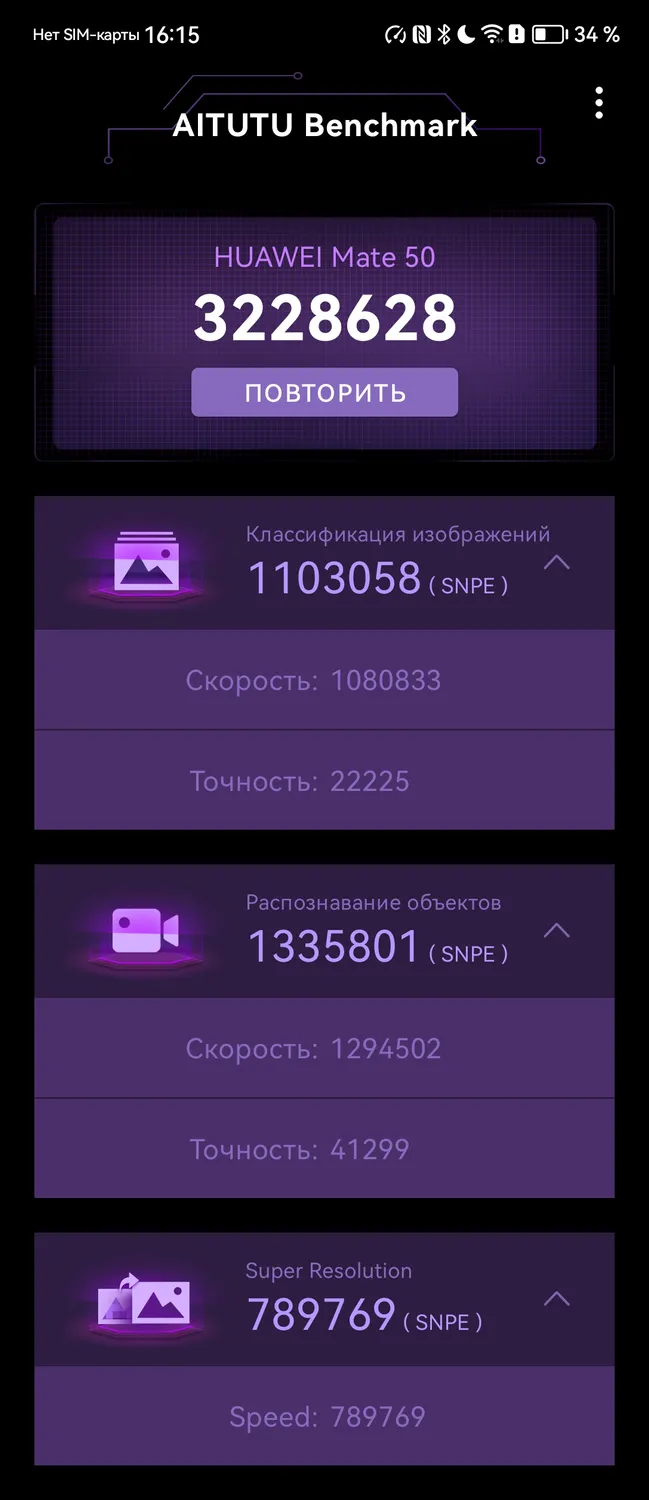This screenshot has height=1500, width=649.
Task: Tap the speedometer status bar icon
Action: (x=396, y=34)
